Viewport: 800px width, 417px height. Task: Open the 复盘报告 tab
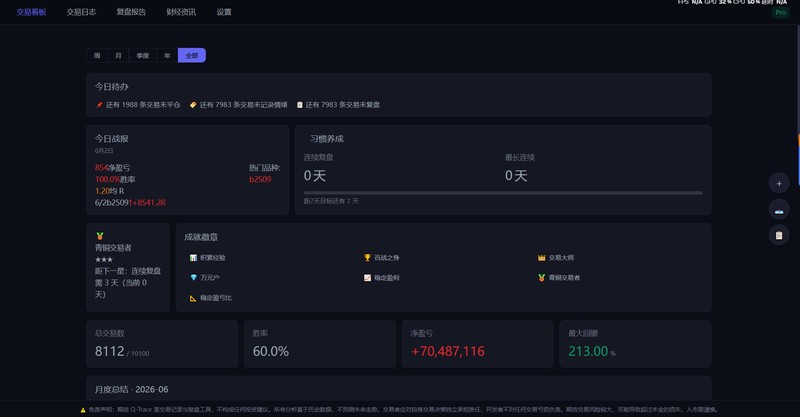pos(131,12)
